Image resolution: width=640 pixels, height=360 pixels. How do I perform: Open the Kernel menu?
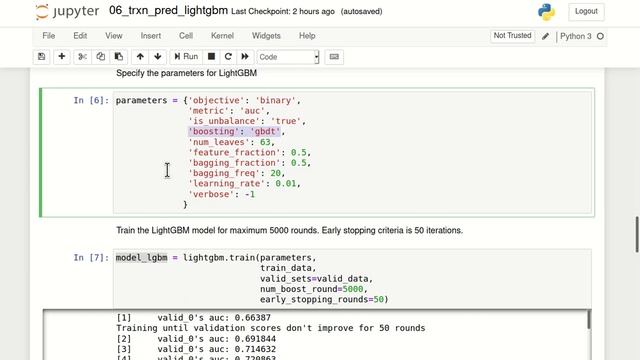point(222,36)
